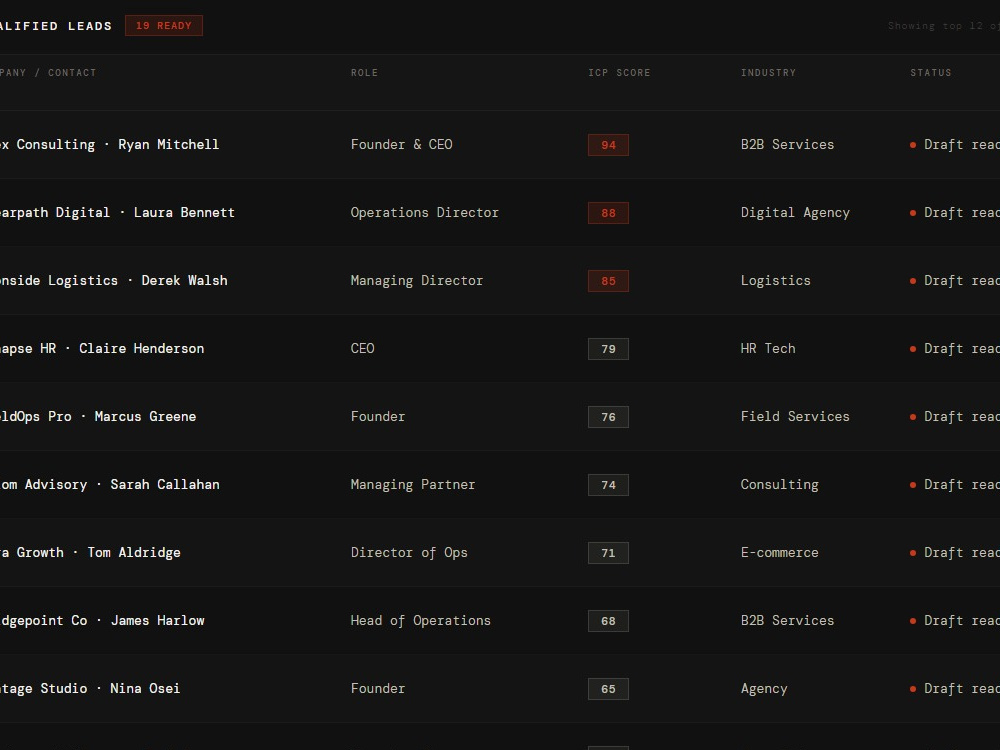Click the ICP score 68 badge
Image resolution: width=1000 pixels, height=750 pixels.
coord(608,621)
